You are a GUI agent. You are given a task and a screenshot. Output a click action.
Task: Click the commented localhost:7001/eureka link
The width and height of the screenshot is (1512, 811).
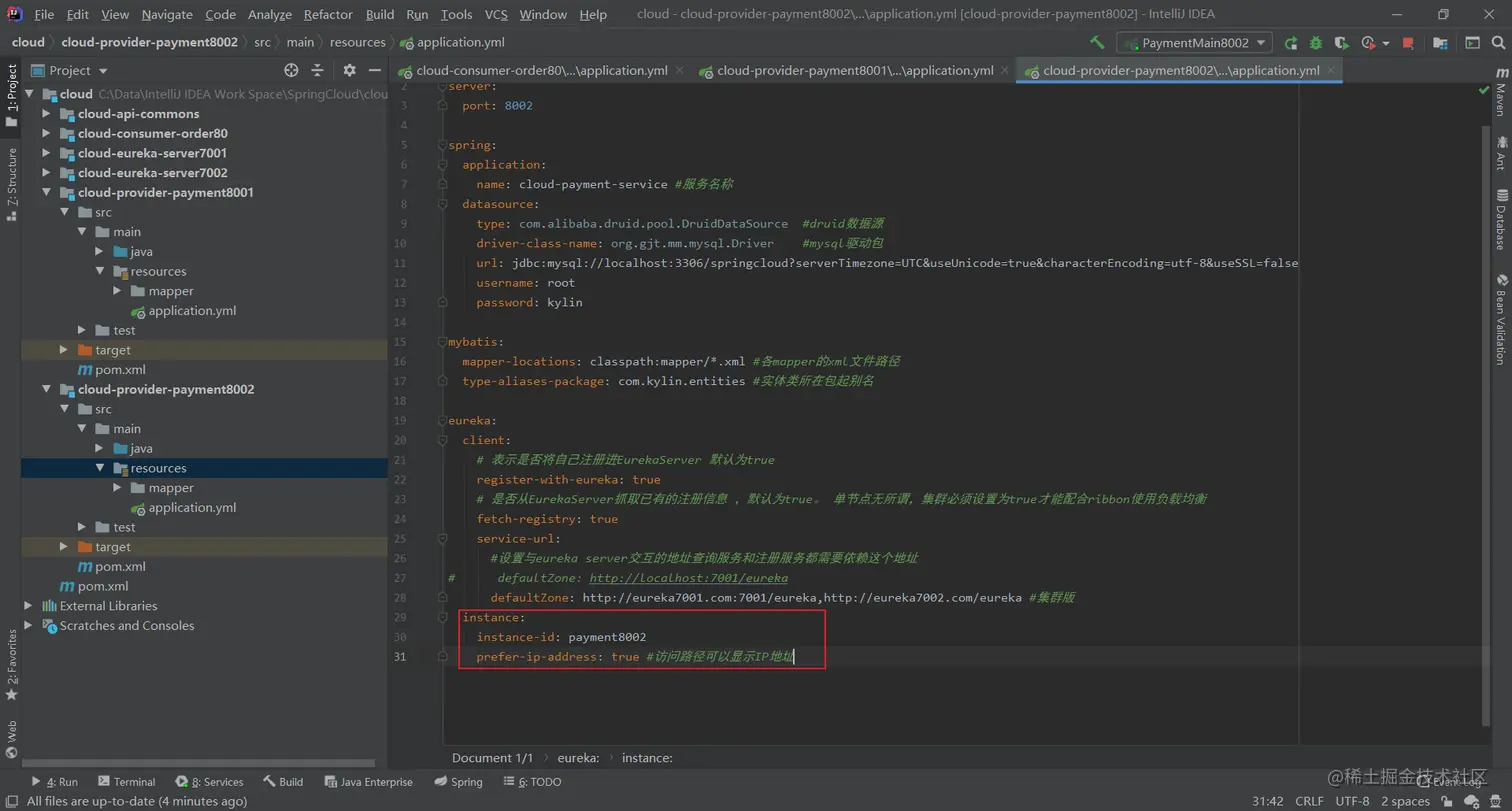pos(688,578)
